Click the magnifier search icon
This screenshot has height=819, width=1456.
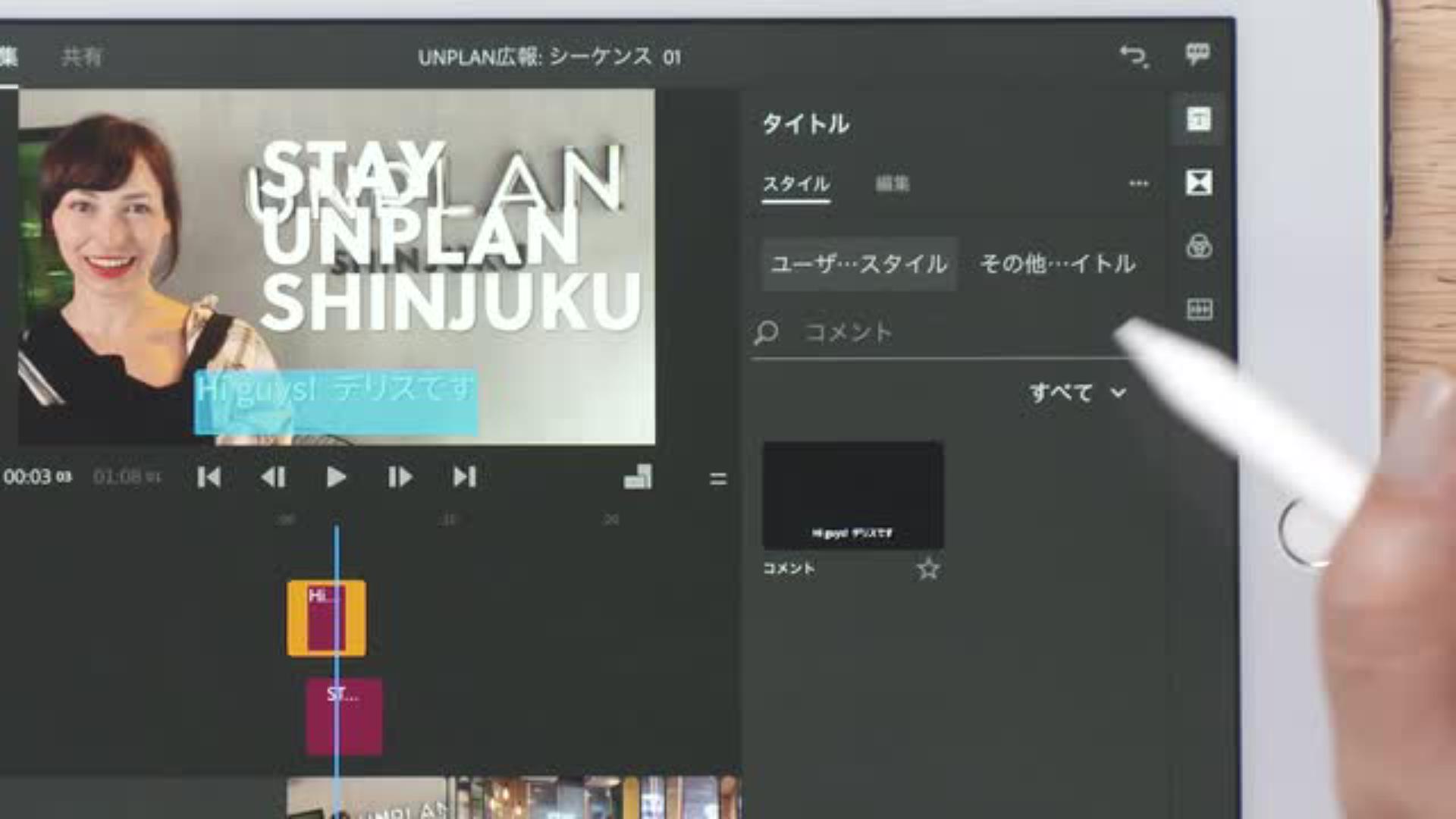(x=766, y=333)
